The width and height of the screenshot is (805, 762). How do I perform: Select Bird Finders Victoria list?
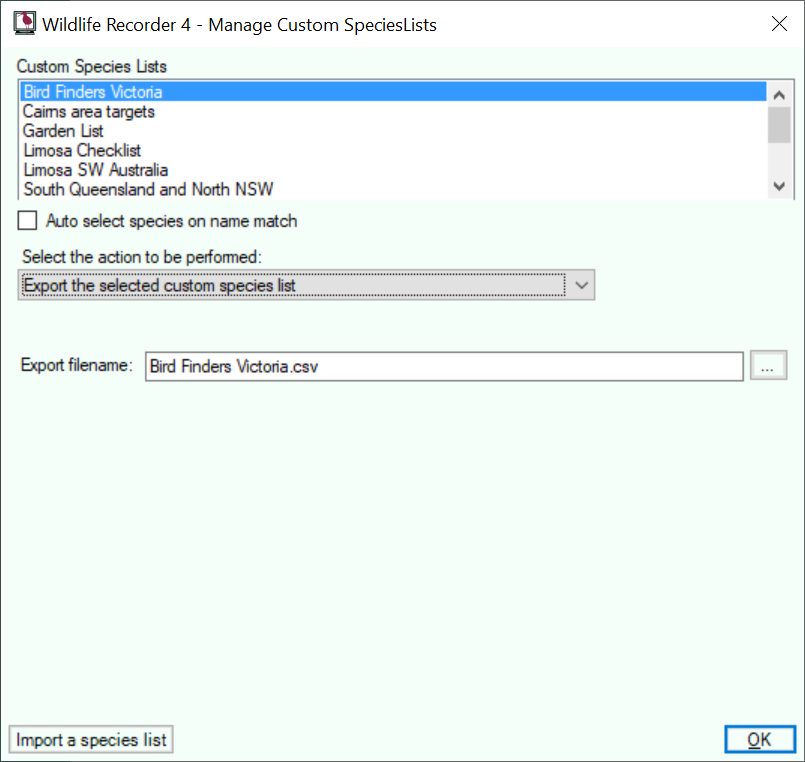(x=393, y=92)
